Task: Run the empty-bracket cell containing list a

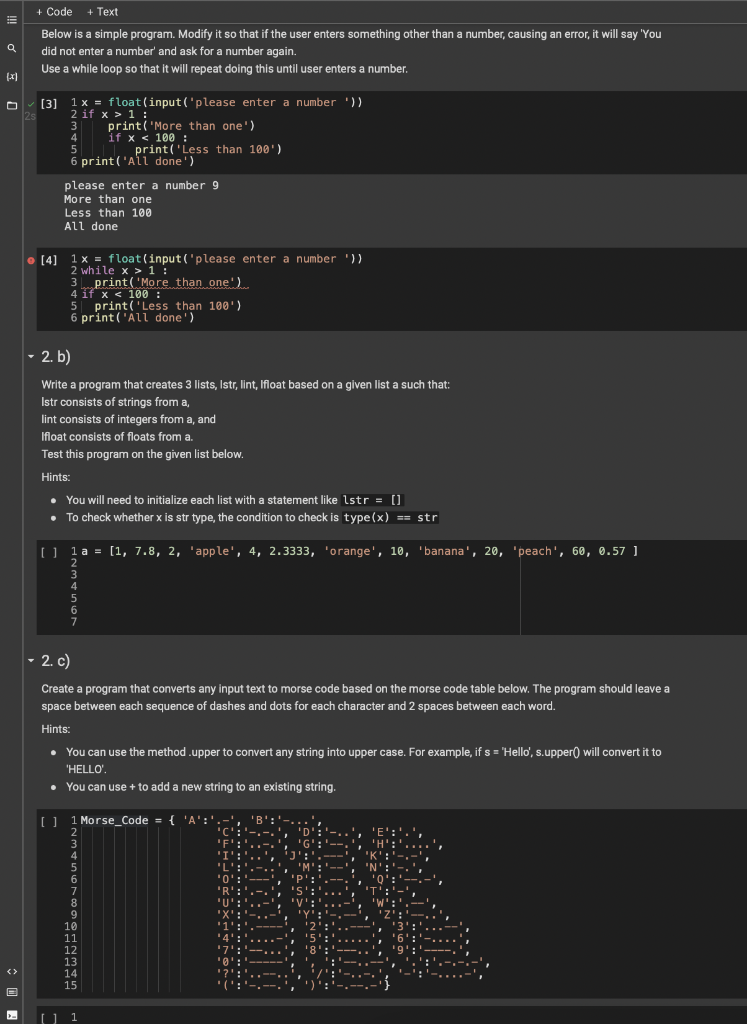Action: pyautogui.click(x=49, y=552)
